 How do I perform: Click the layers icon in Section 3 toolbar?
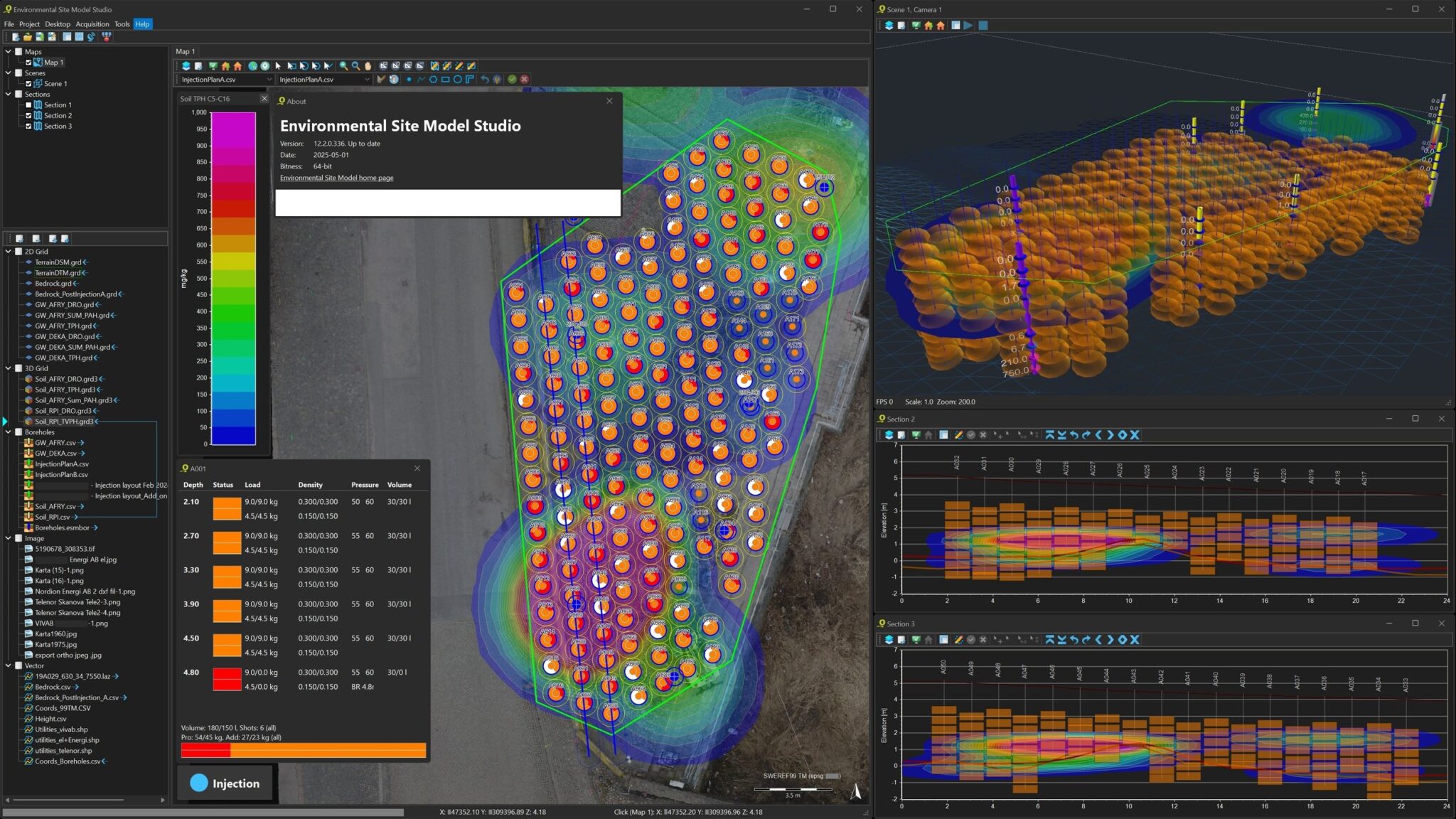(x=889, y=640)
